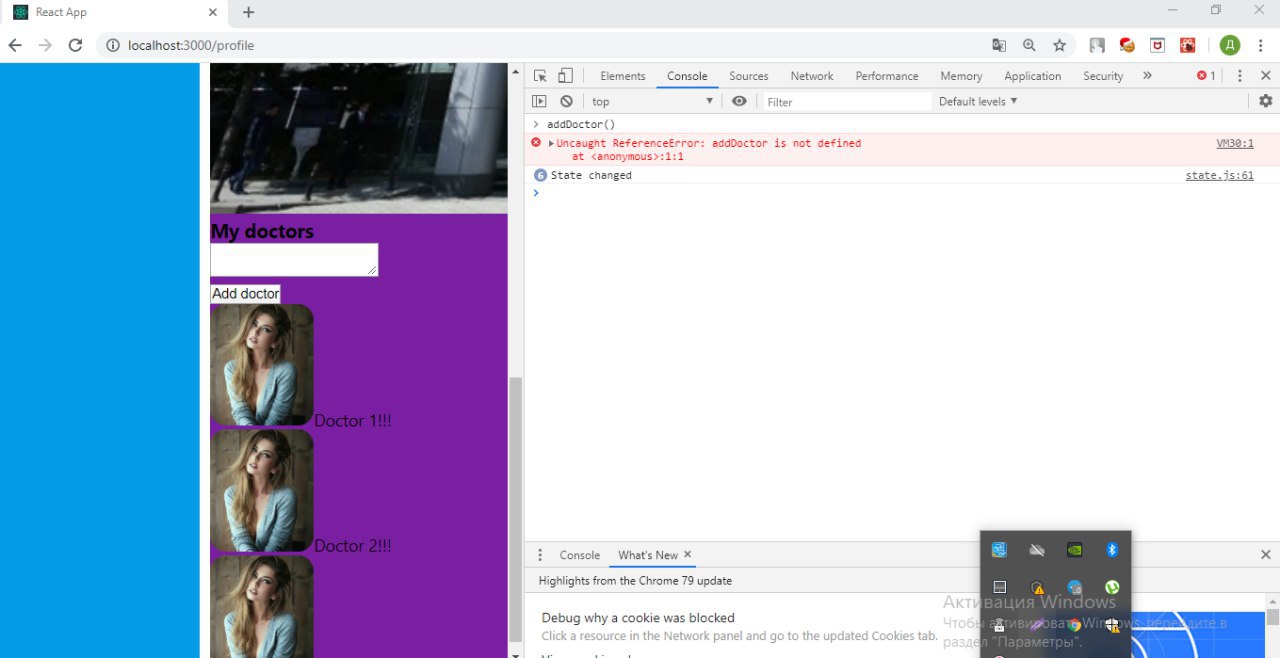Click the uTorrent tray icon
The image size is (1280, 658).
[1111, 587]
